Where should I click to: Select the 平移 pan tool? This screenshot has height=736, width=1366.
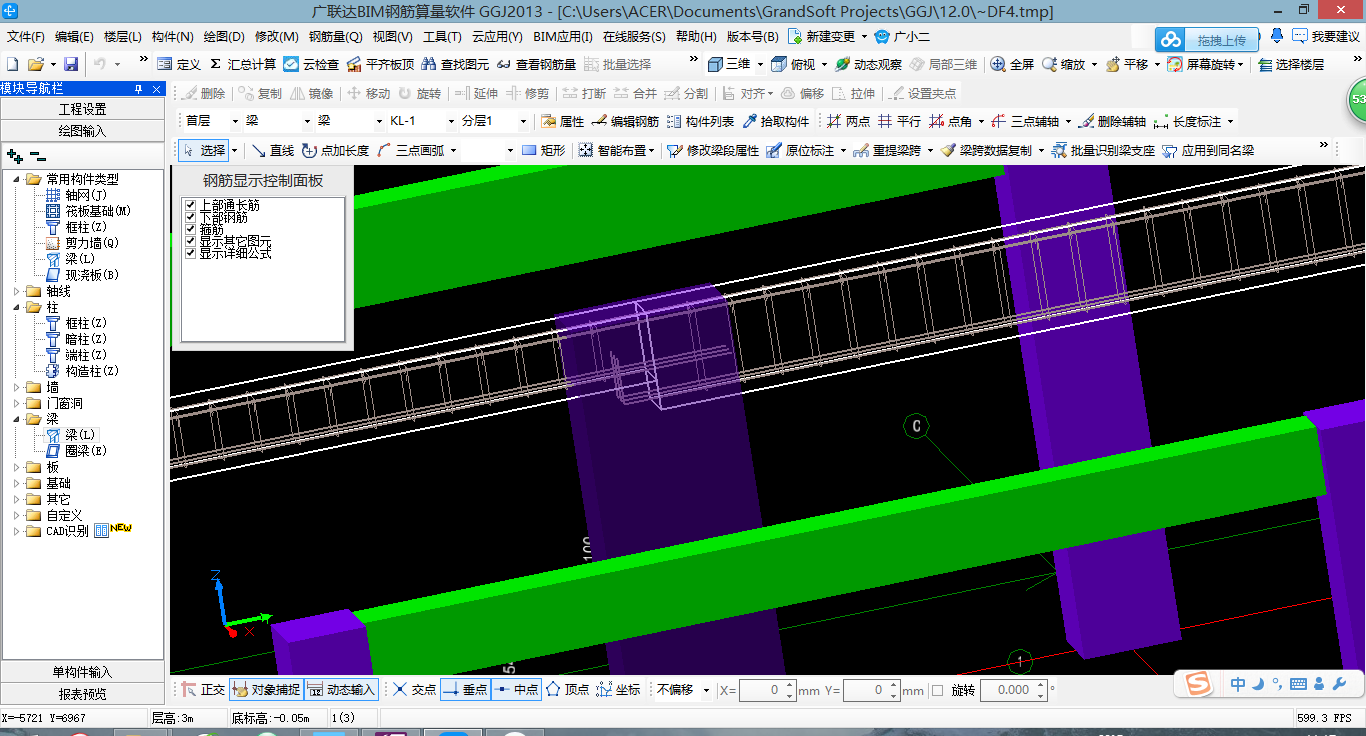(x=1127, y=64)
